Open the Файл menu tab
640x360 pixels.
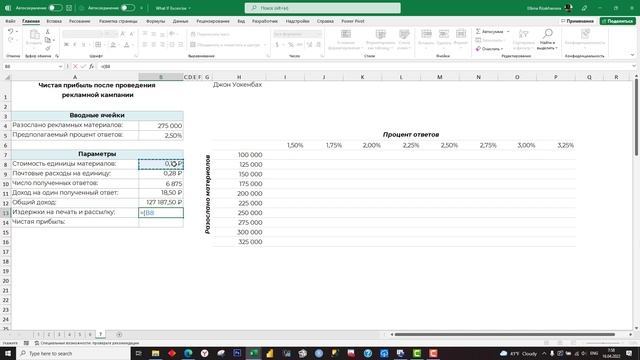[10, 21]
